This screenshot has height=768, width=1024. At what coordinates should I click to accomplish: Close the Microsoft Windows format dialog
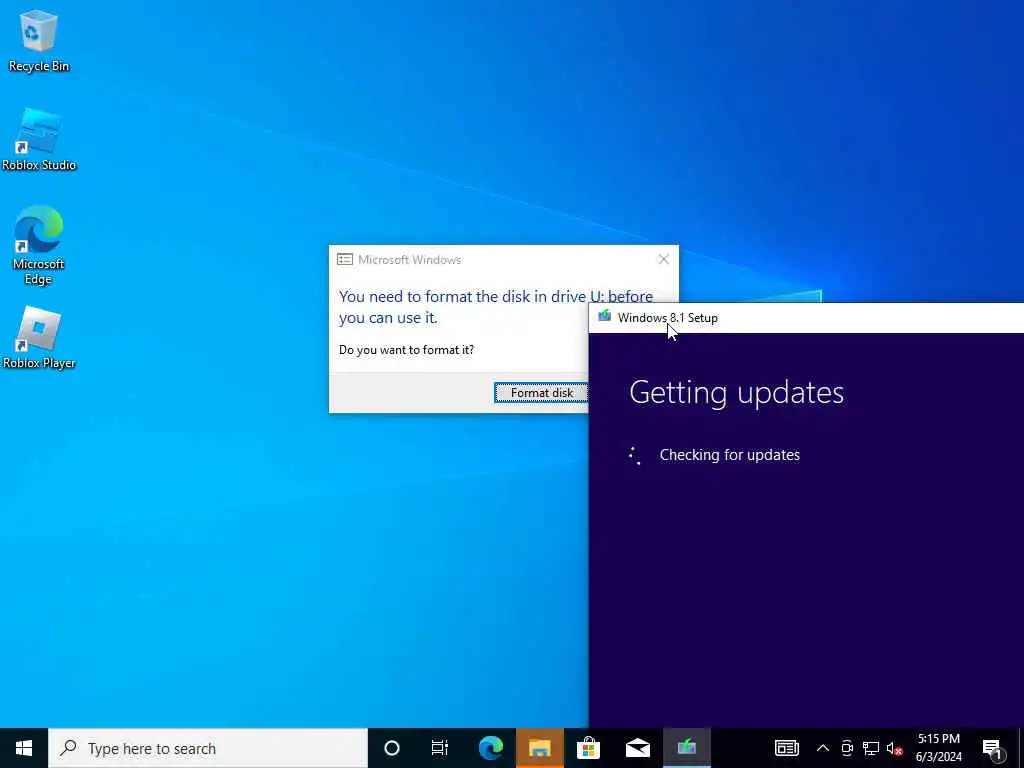pos(664,259)
